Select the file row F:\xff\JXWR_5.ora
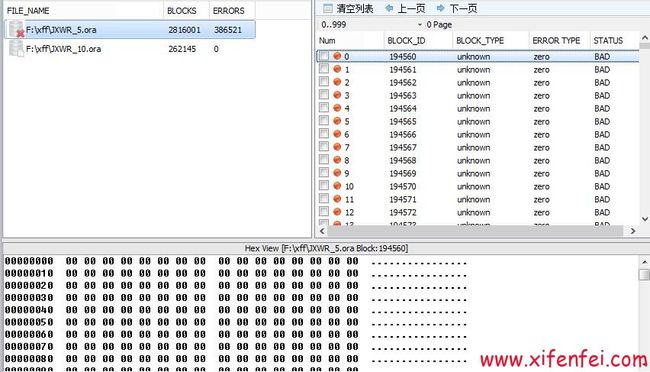Image resolution: width=650 pixels, height=372 pixels. coord(131,29)
